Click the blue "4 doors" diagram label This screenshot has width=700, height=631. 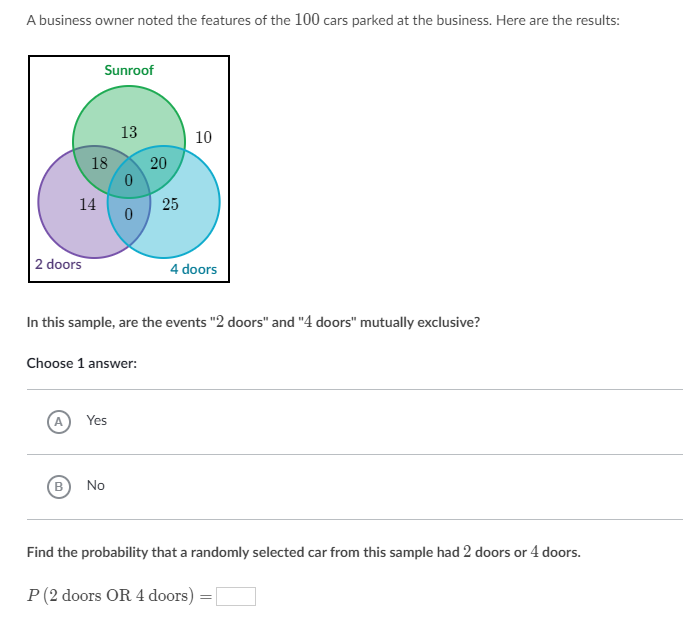tap(193, 269)
